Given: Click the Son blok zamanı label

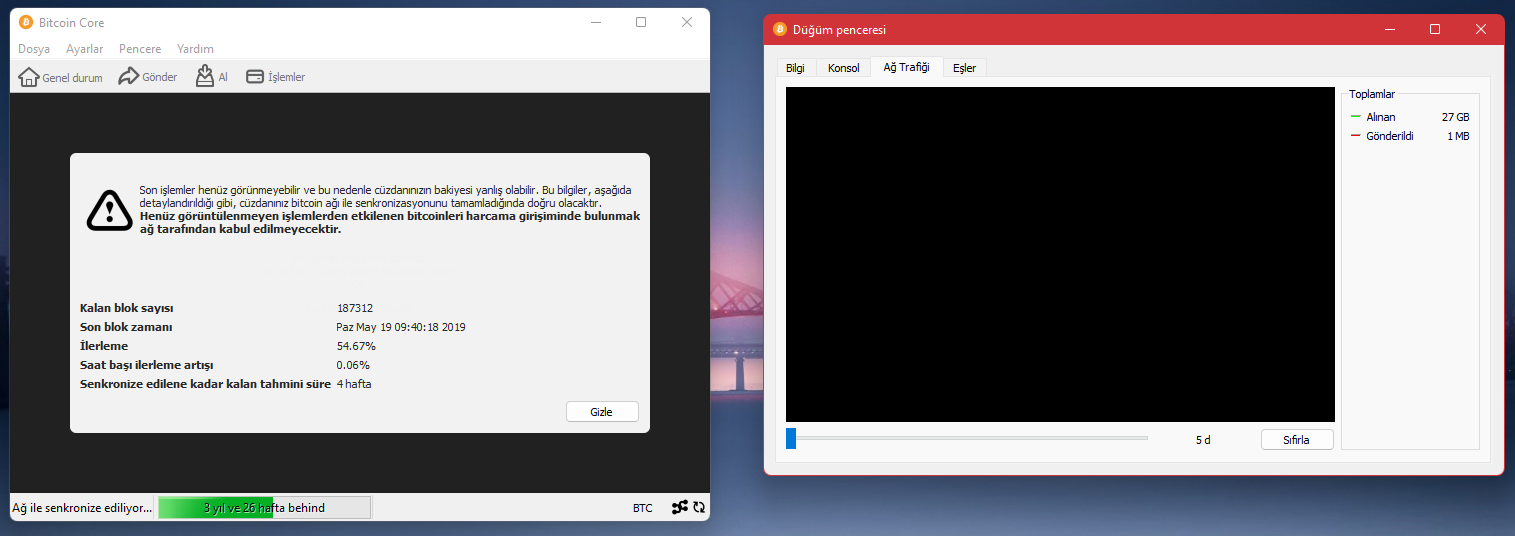Looking at the screenshot, I should tap(127, 327).
